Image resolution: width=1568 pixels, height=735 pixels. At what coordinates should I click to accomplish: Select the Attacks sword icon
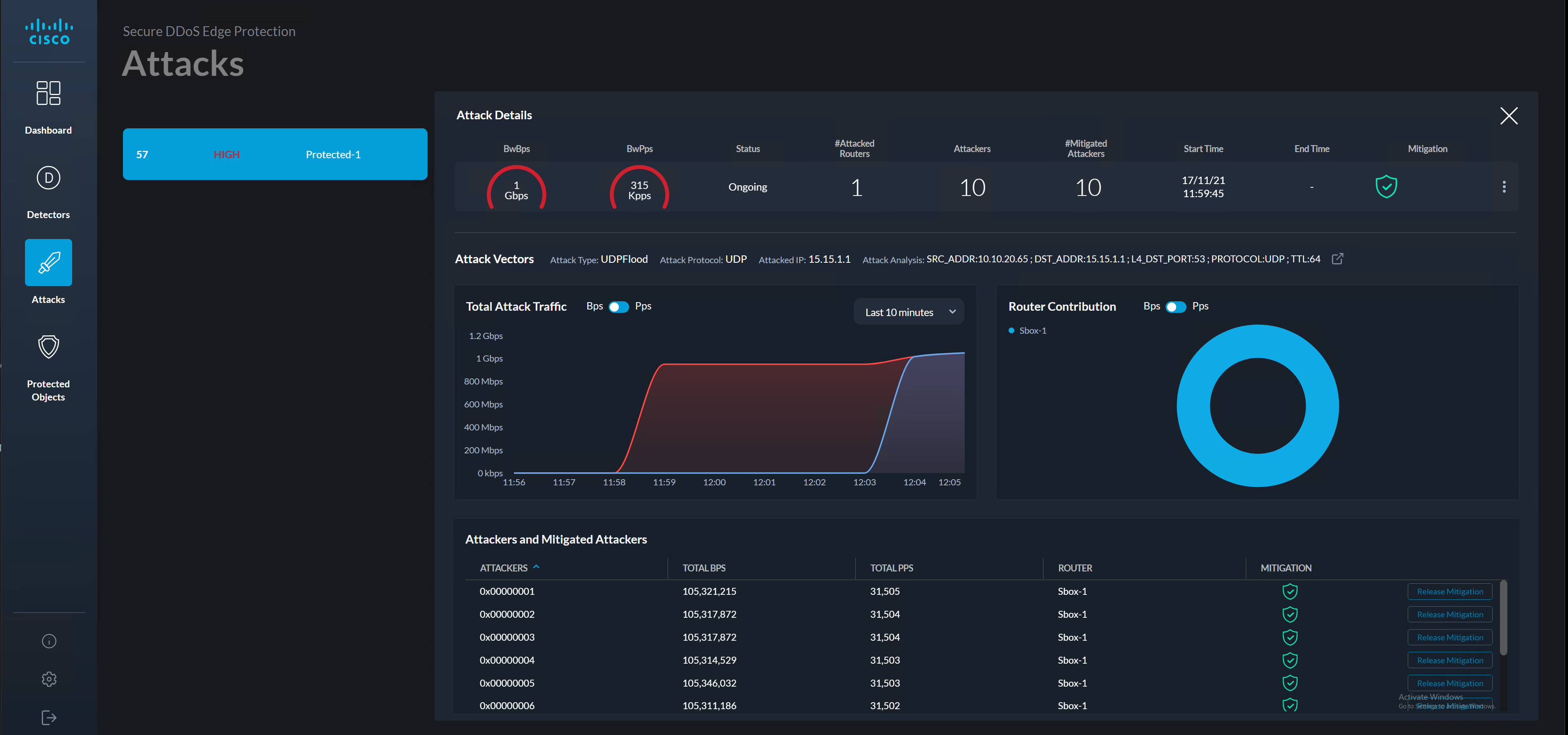click(x=48, y=262)
